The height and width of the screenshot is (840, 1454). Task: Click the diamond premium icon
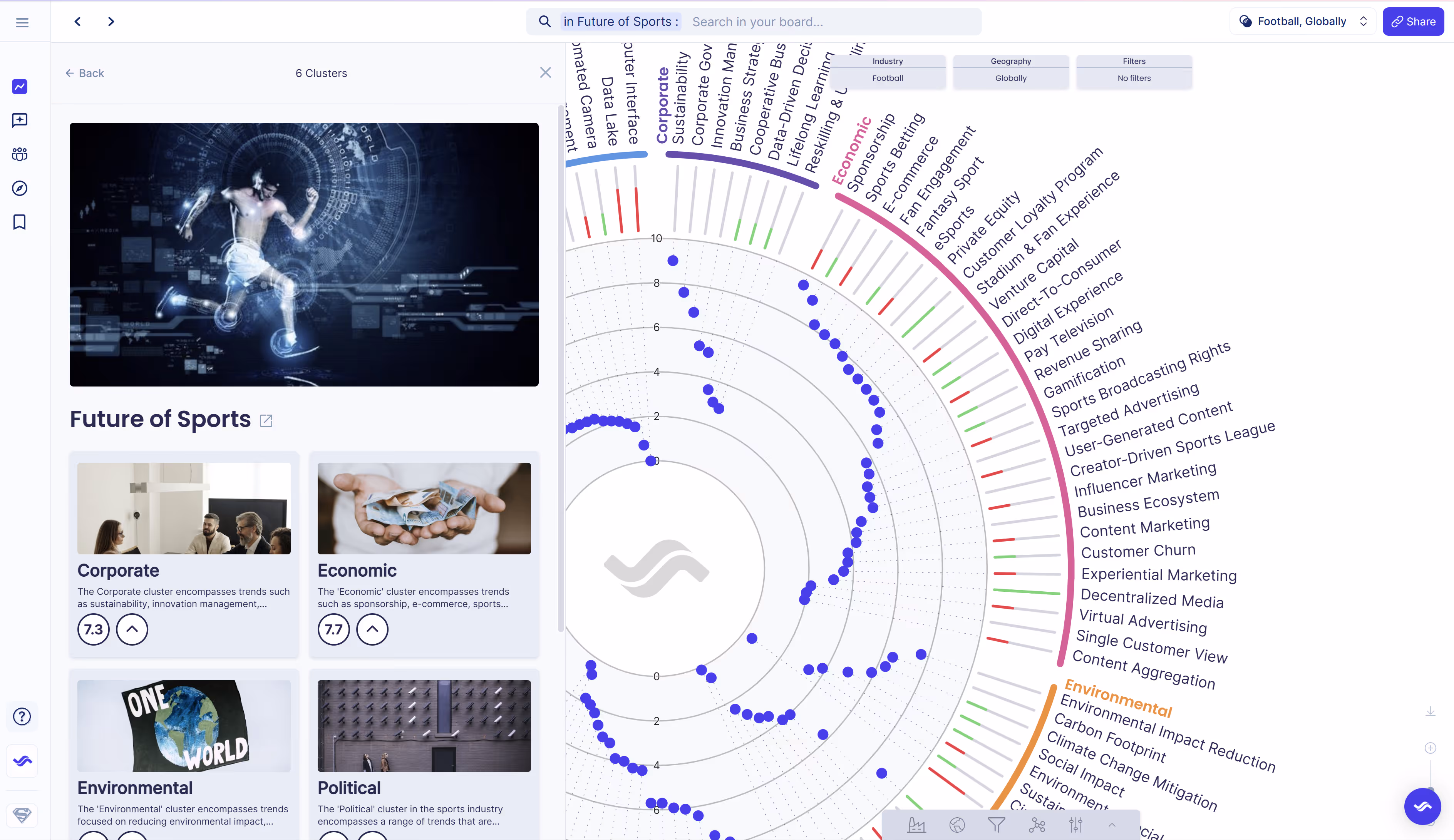[22, 815]
